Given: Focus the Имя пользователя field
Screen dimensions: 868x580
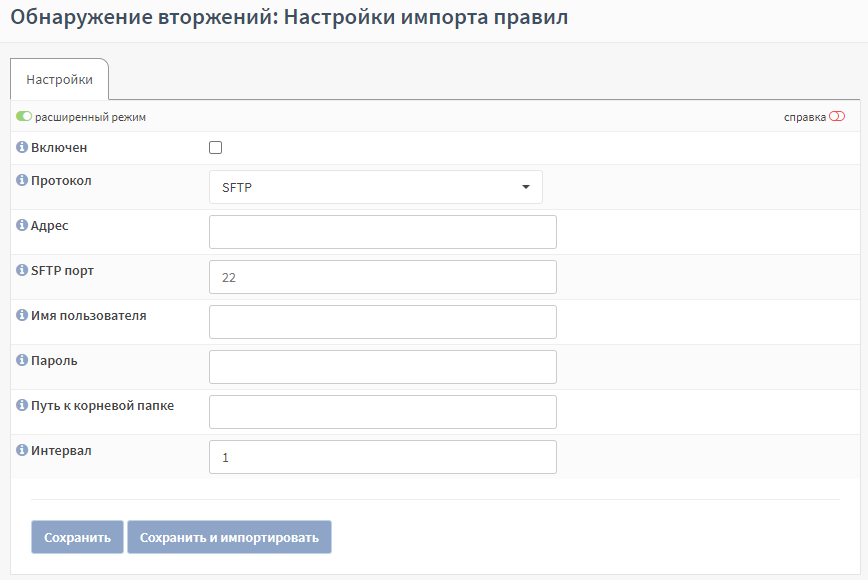Looking at the screenshot, I should point(383,322).
